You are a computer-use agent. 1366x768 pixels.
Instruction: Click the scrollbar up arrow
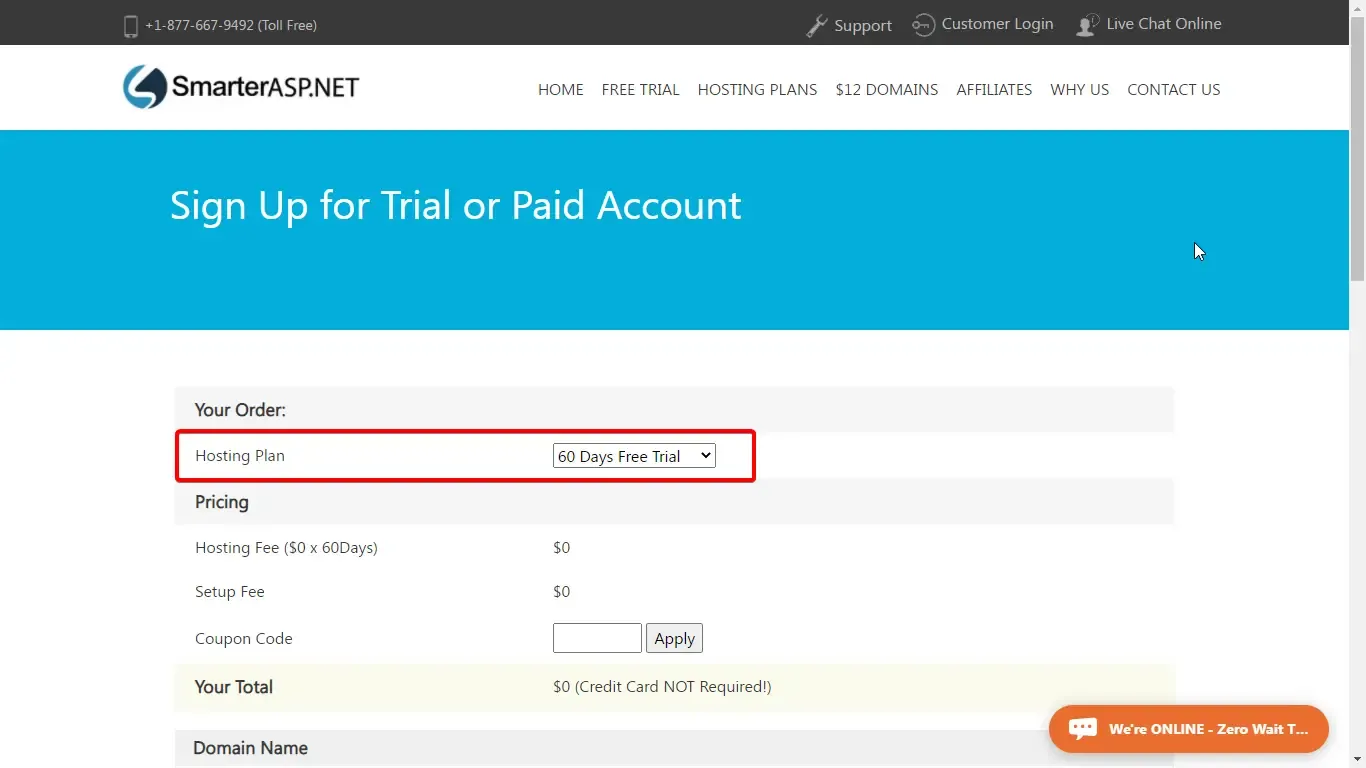[x=1357, y=8]
